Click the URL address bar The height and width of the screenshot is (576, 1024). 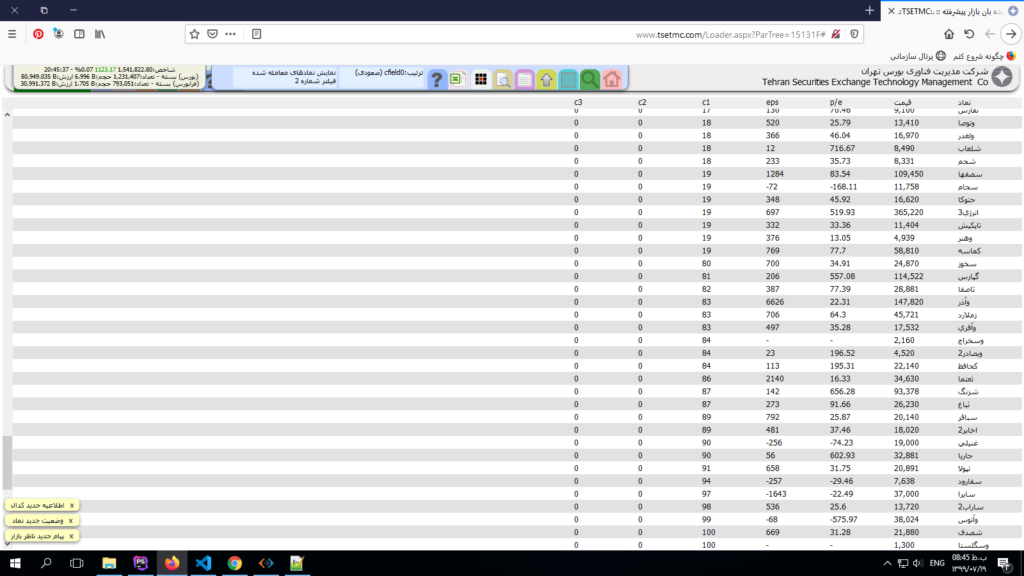click(540, 34)
